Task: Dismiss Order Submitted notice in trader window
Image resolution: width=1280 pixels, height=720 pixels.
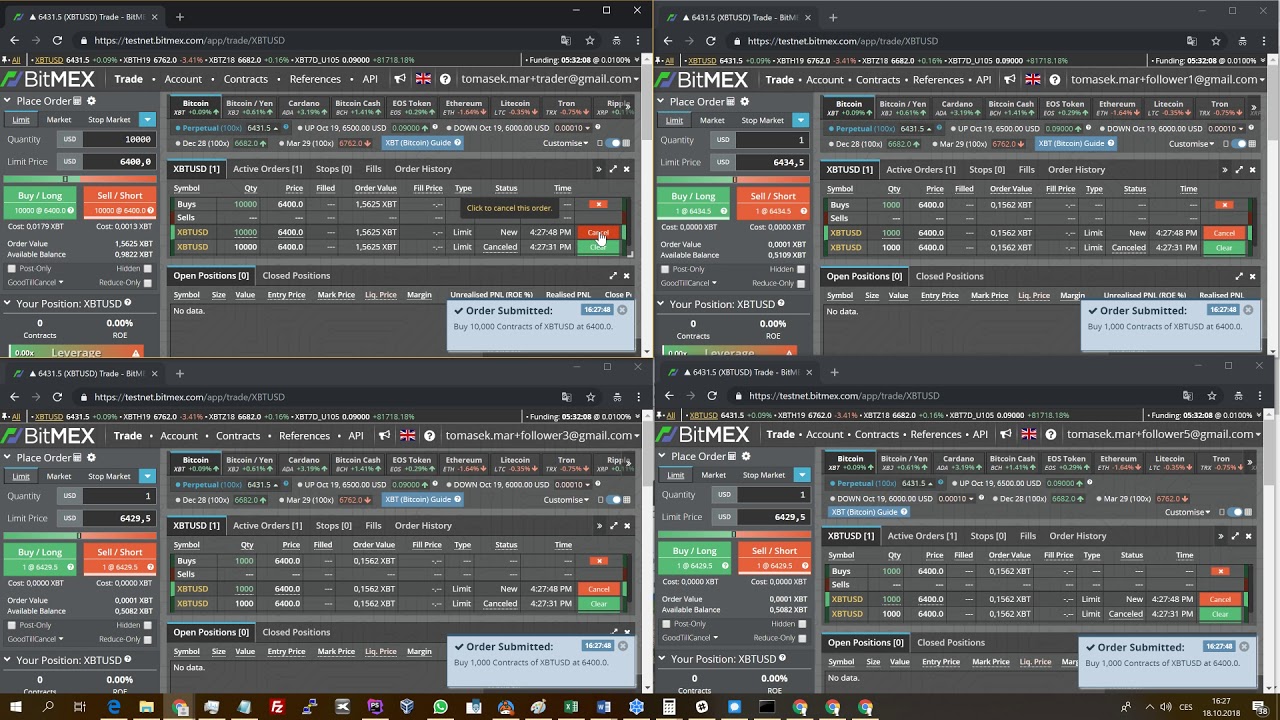Action: click(622, 310)
